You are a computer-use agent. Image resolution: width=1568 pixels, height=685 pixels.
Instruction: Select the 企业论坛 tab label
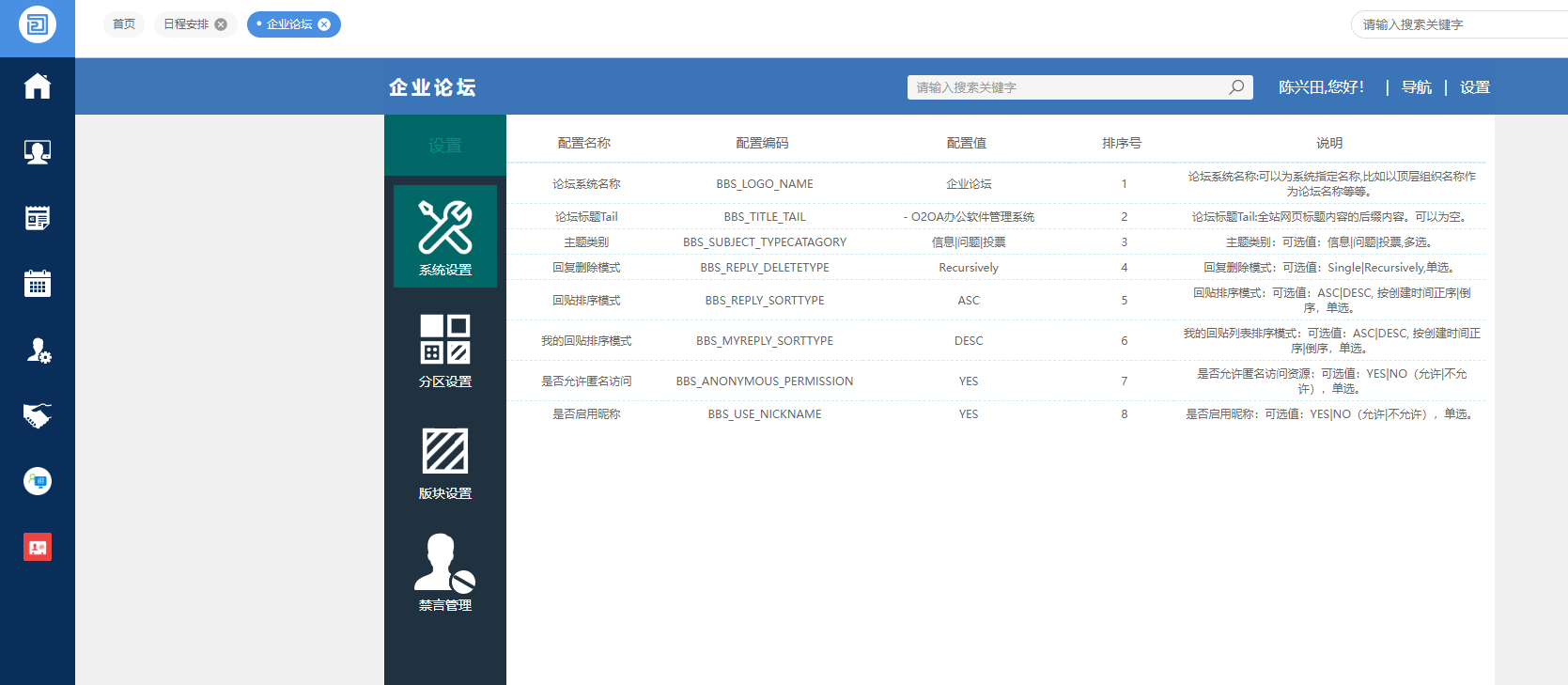point(289,24)
